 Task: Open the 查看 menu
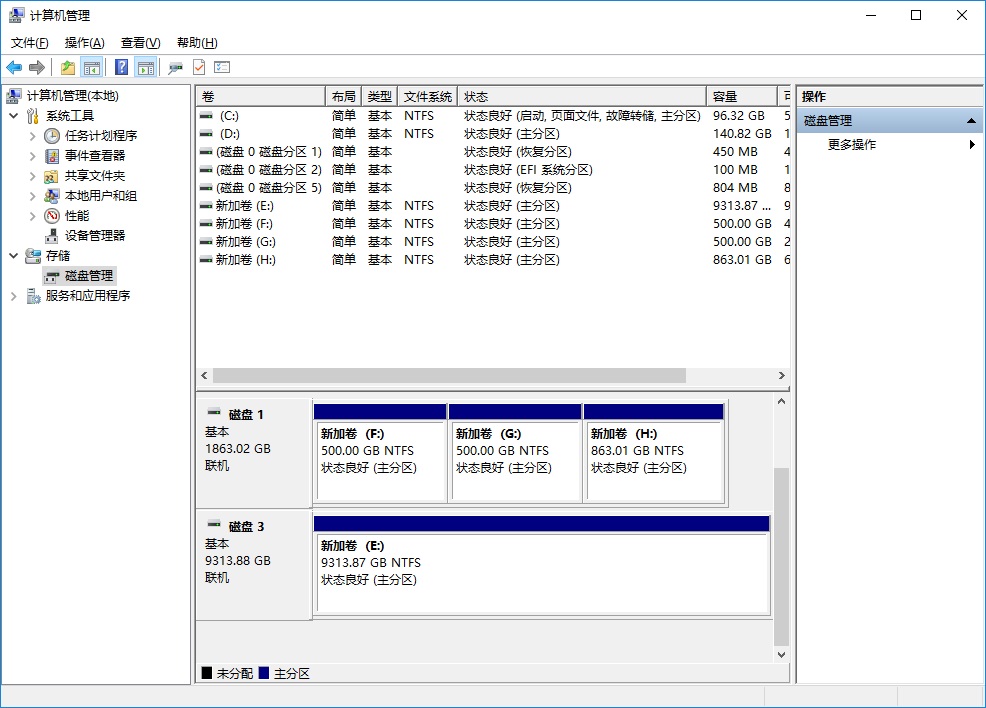point(139,42)
